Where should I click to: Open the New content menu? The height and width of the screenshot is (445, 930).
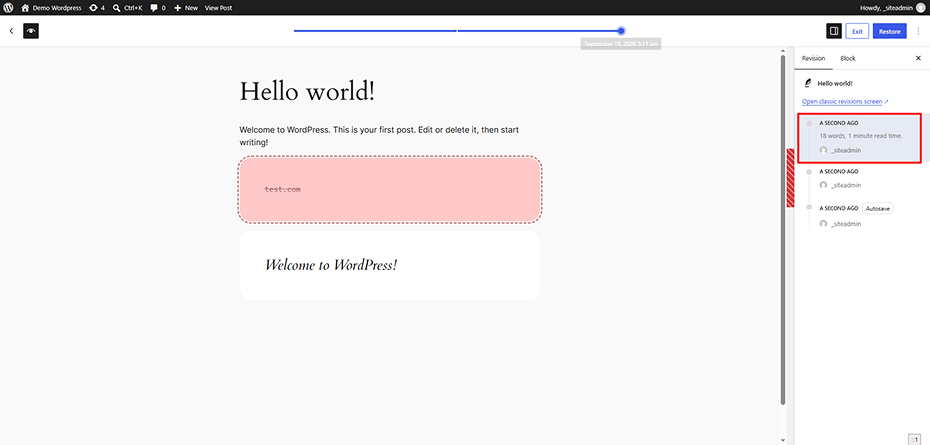coord(186,8)
